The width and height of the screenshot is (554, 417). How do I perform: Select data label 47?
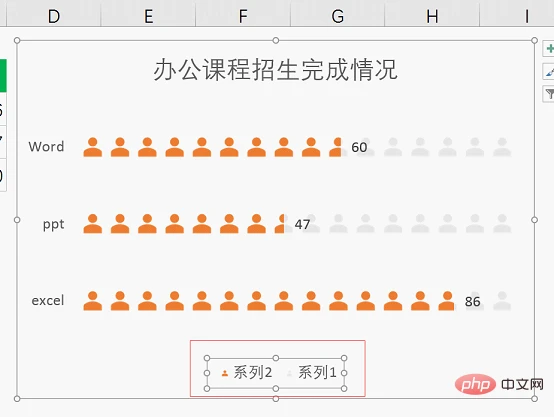coord(302,224)
